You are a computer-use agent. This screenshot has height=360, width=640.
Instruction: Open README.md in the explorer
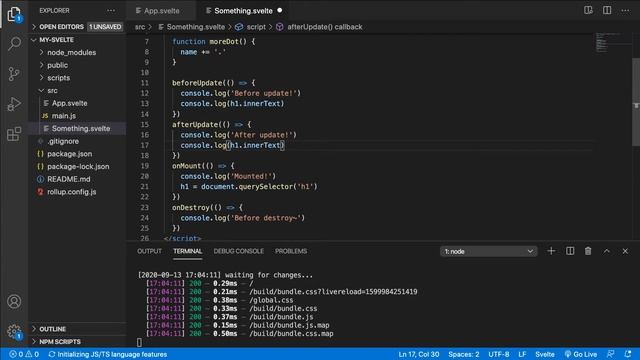pyautogui.click(x=78, y=179)
